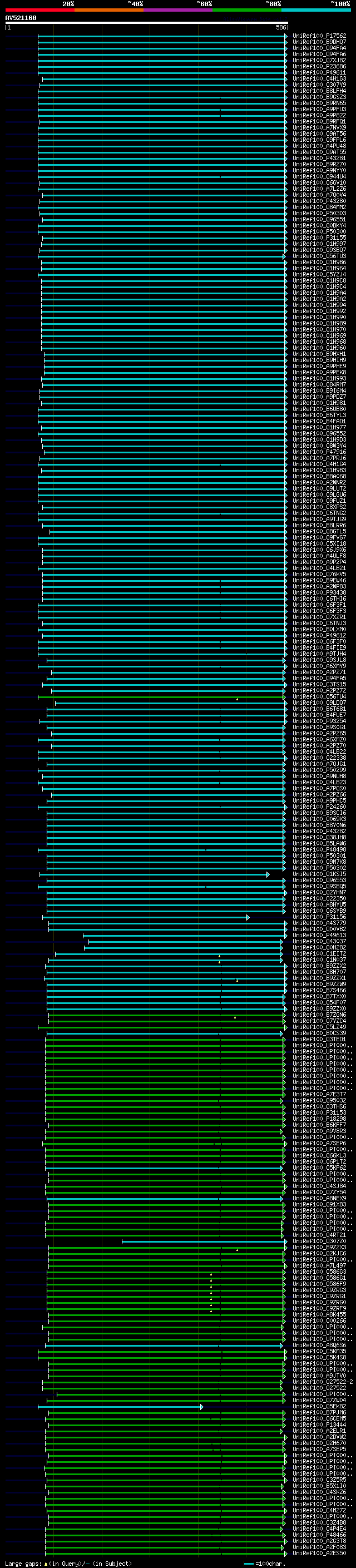
Task: Click the UniRef100_Q1KSI5 entry
Action: pyautogui.click(x=319, y=874)
